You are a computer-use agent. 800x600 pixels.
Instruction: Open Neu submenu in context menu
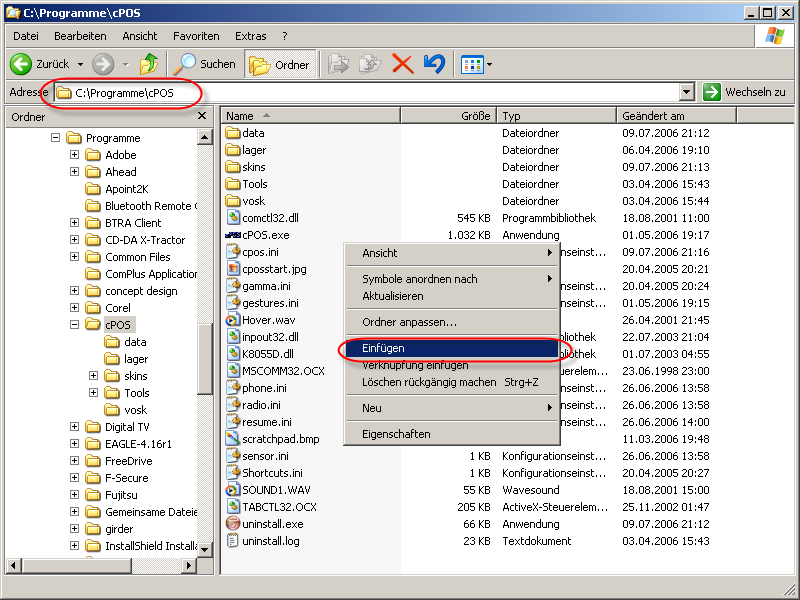[452, 408]
